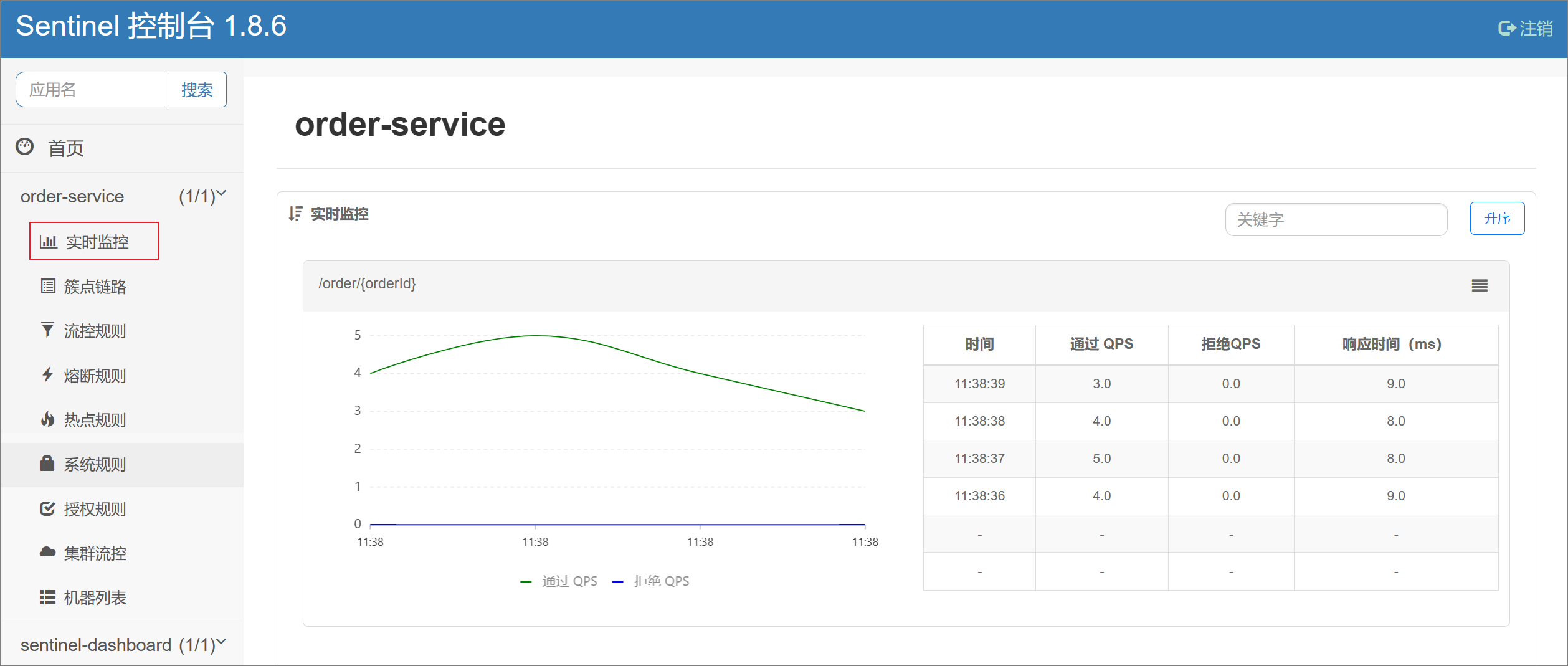
Task: Open the chart hamburger menu for /order/{orderId}
Action: 1480,285
